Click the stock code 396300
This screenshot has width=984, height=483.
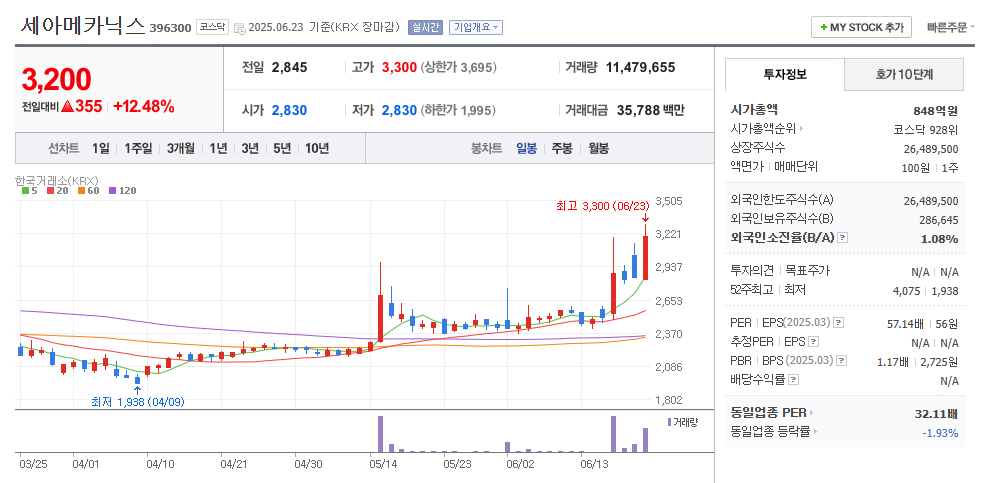170,28
